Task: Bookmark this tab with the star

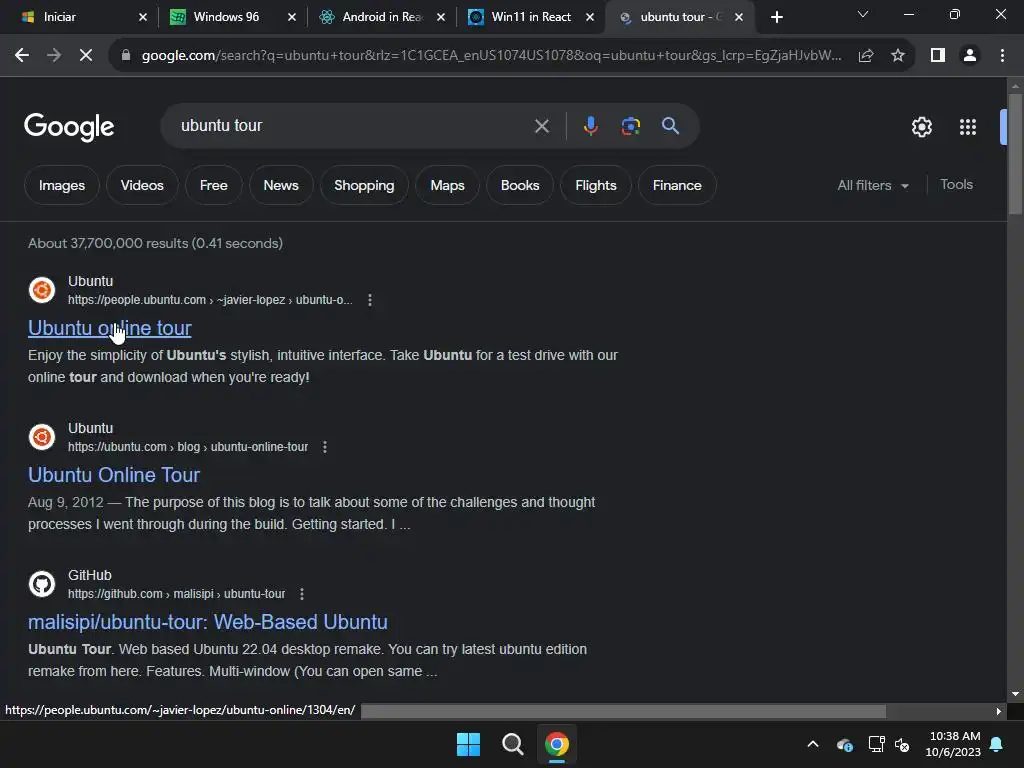Action: tap(898, 56)
